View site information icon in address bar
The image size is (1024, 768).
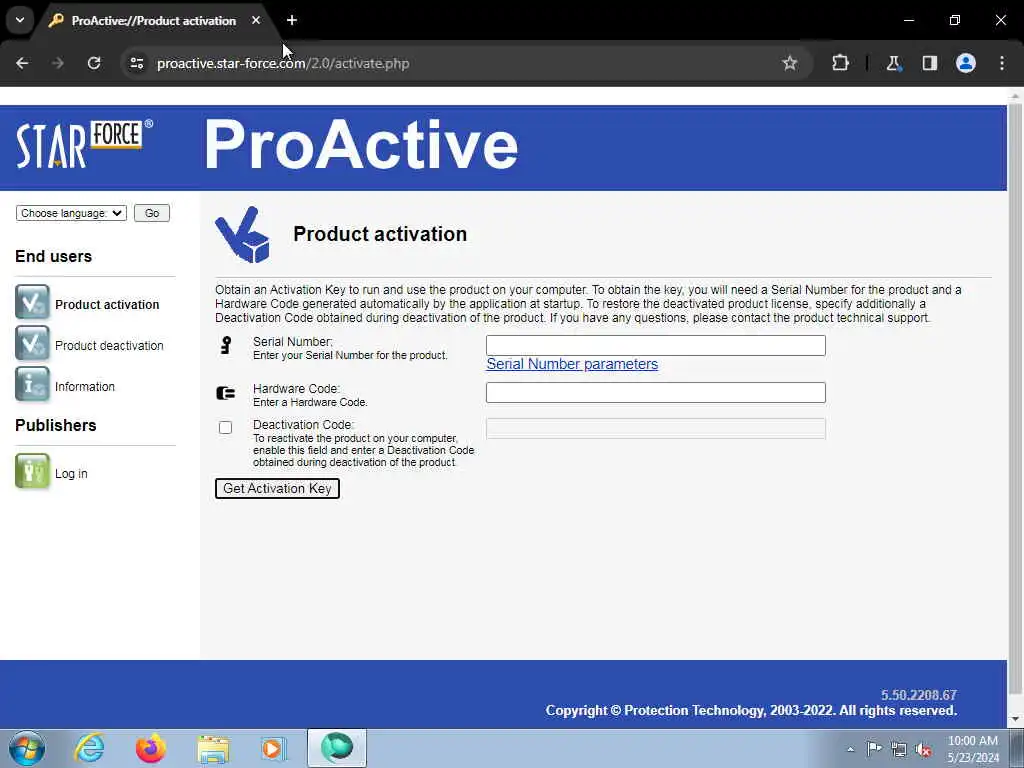(x=136, y=63)
